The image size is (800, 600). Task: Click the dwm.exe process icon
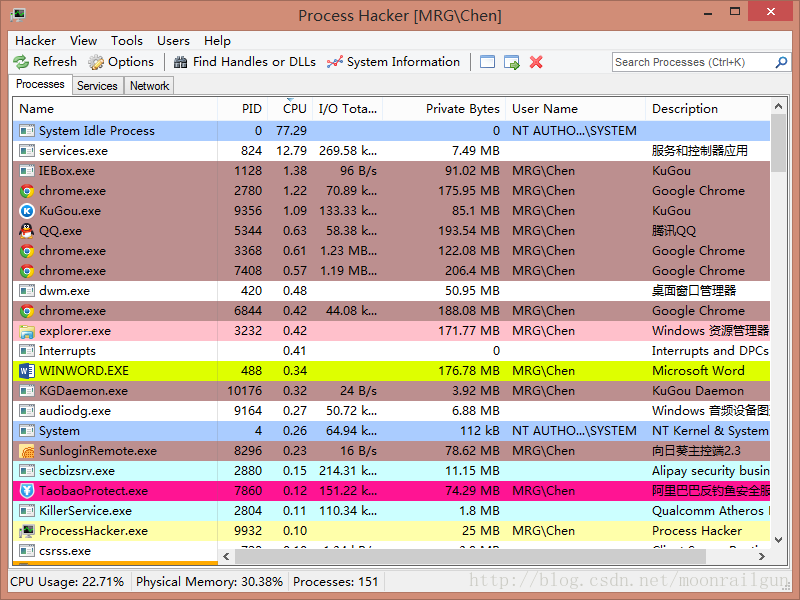pos(27,291)
